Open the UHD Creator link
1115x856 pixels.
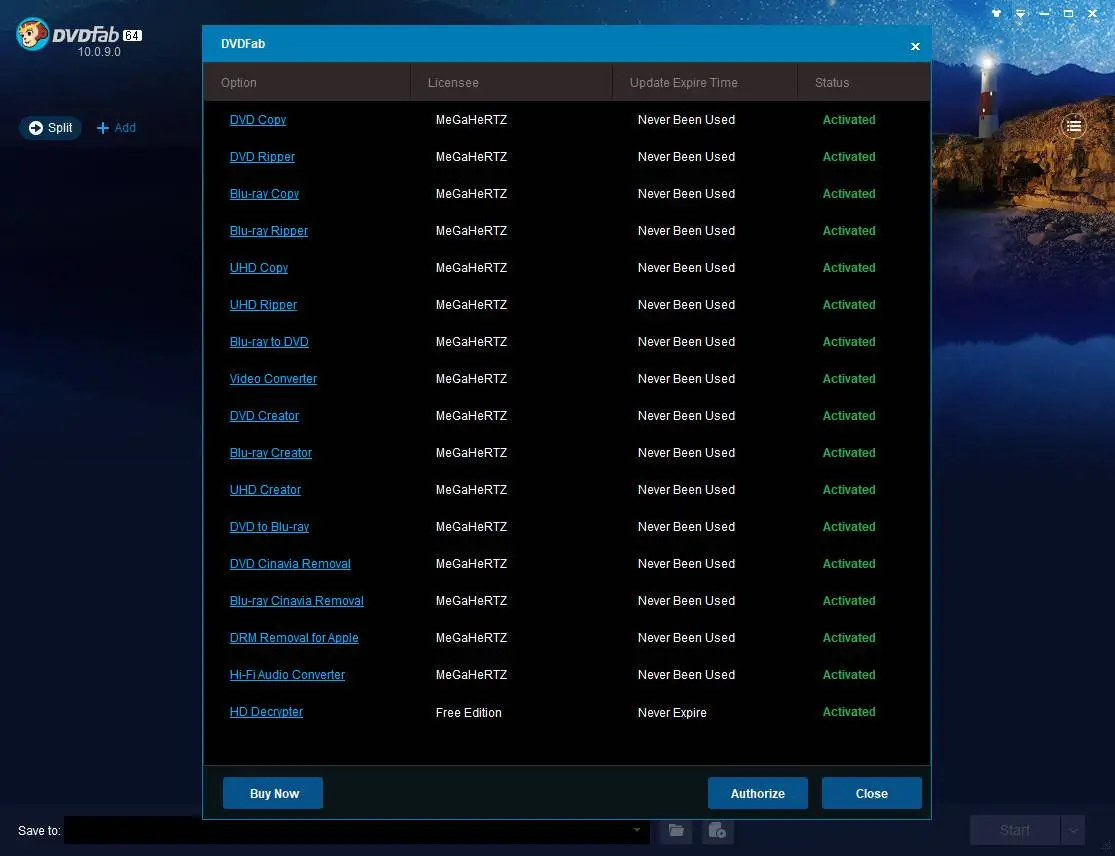click(x=265, y=489)
